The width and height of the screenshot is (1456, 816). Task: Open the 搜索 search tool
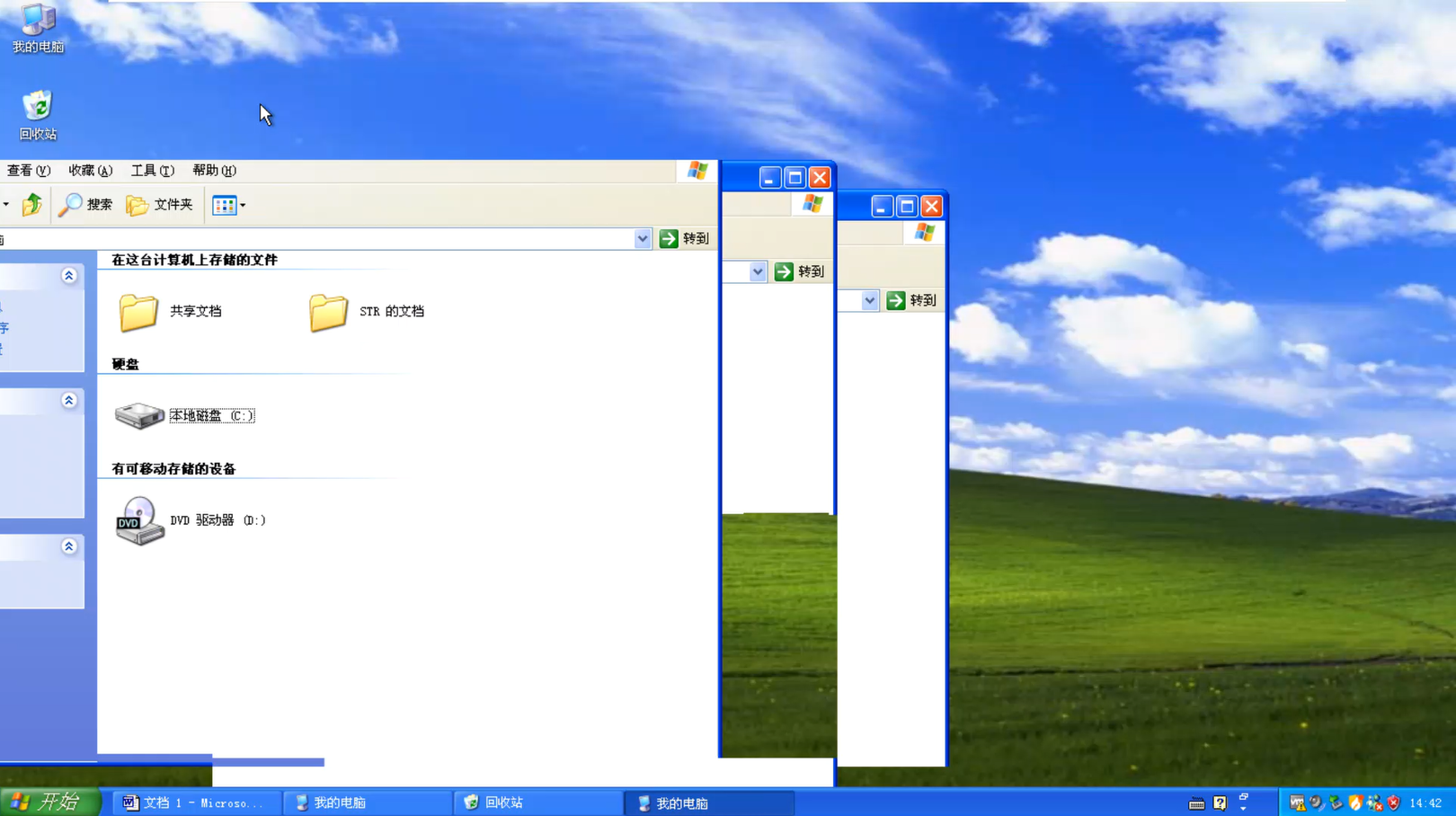pyautogui.click(x=85, y=205)
